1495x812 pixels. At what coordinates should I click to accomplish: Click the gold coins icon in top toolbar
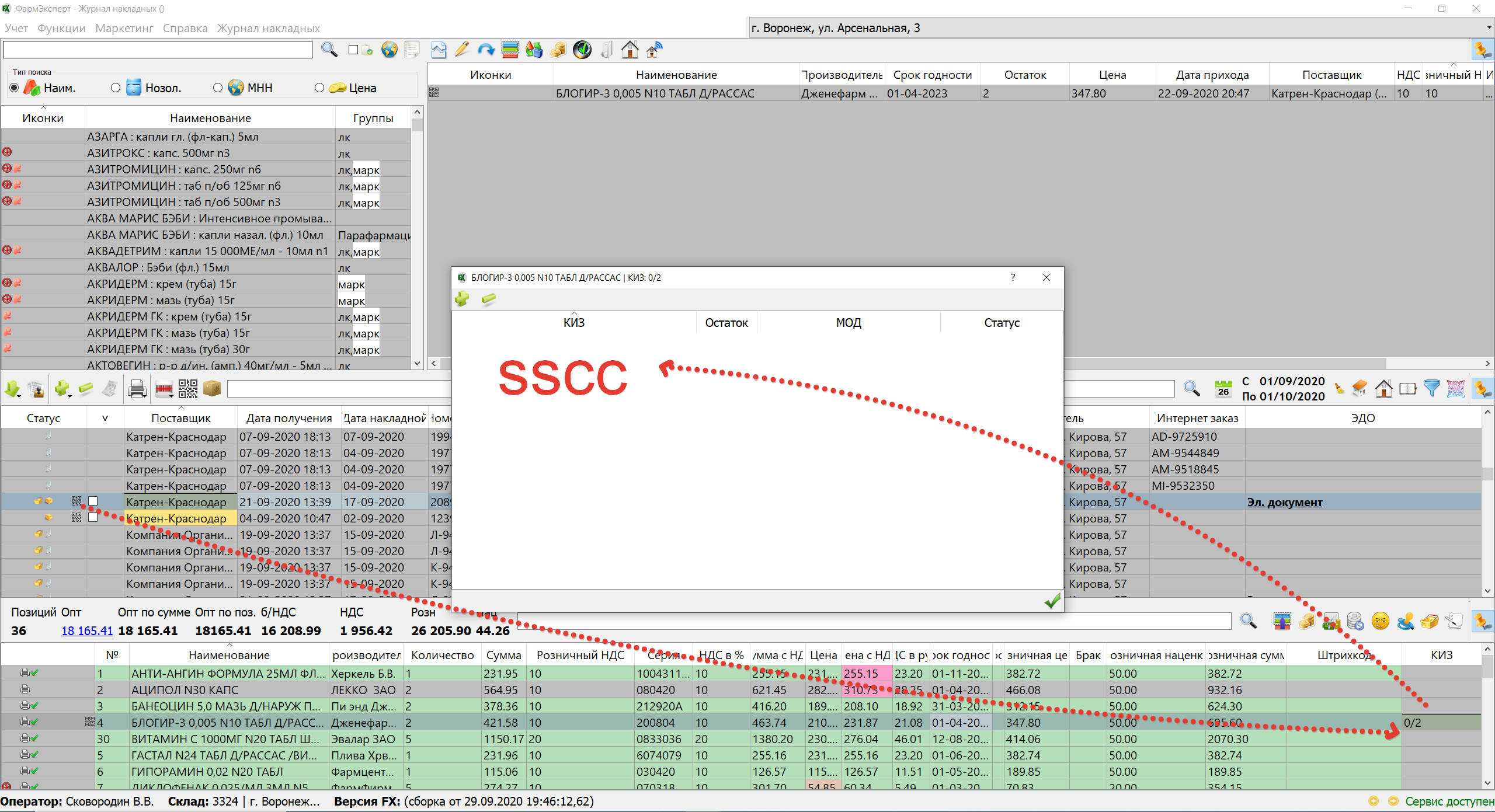[558, 50]
